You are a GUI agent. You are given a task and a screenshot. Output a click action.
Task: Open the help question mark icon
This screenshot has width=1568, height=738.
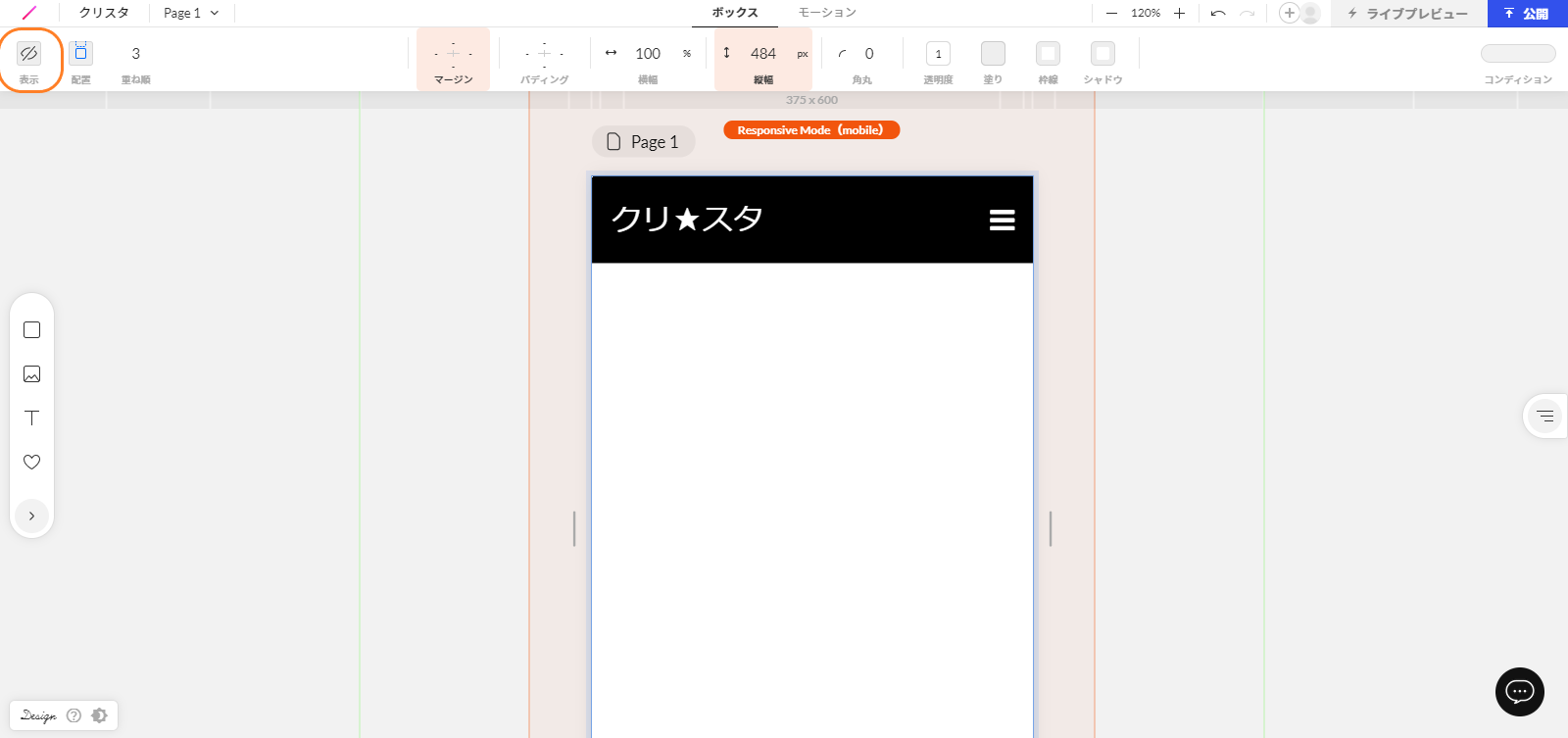(x=73, y=715)
